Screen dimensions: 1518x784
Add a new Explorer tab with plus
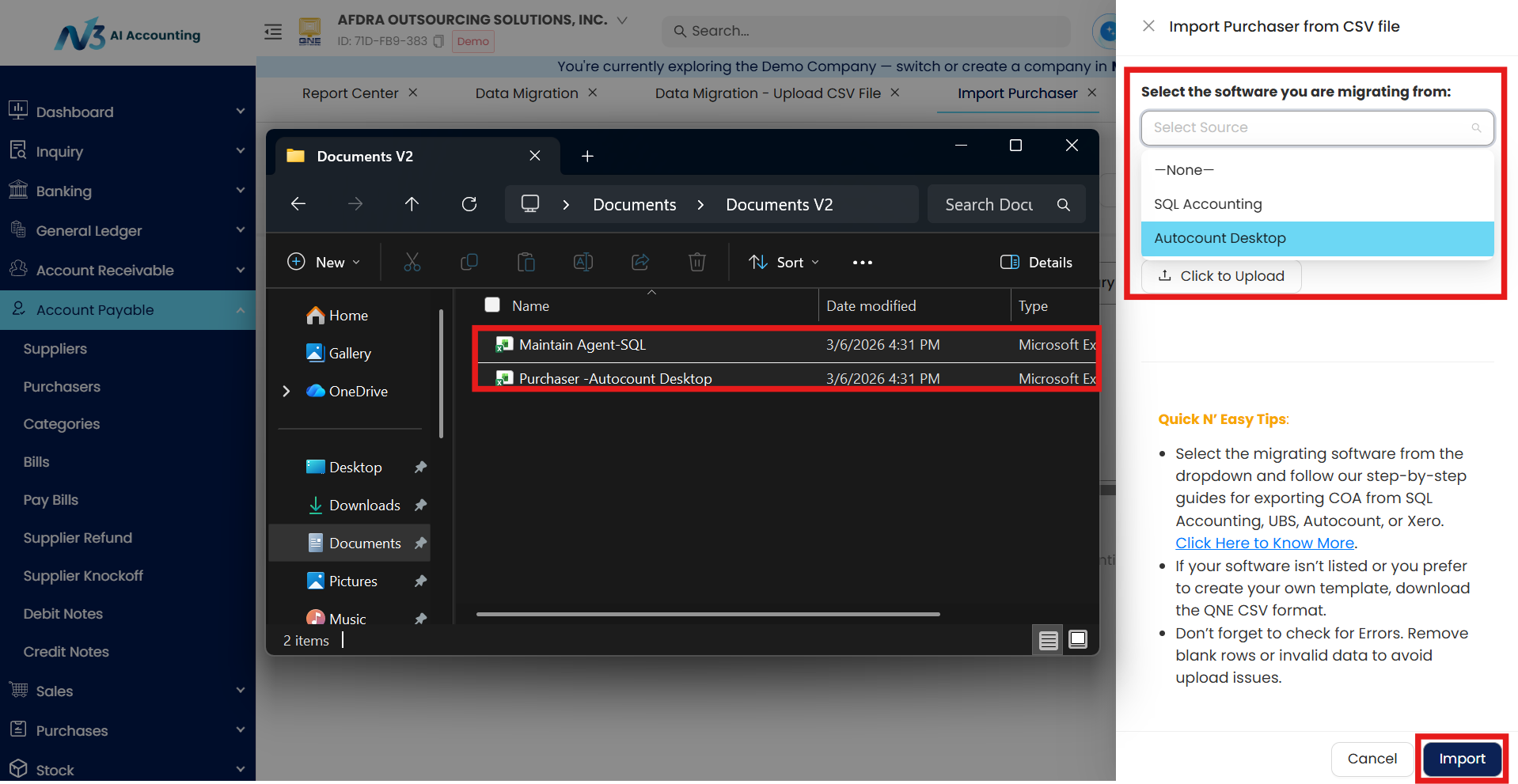tap(587, 156)
